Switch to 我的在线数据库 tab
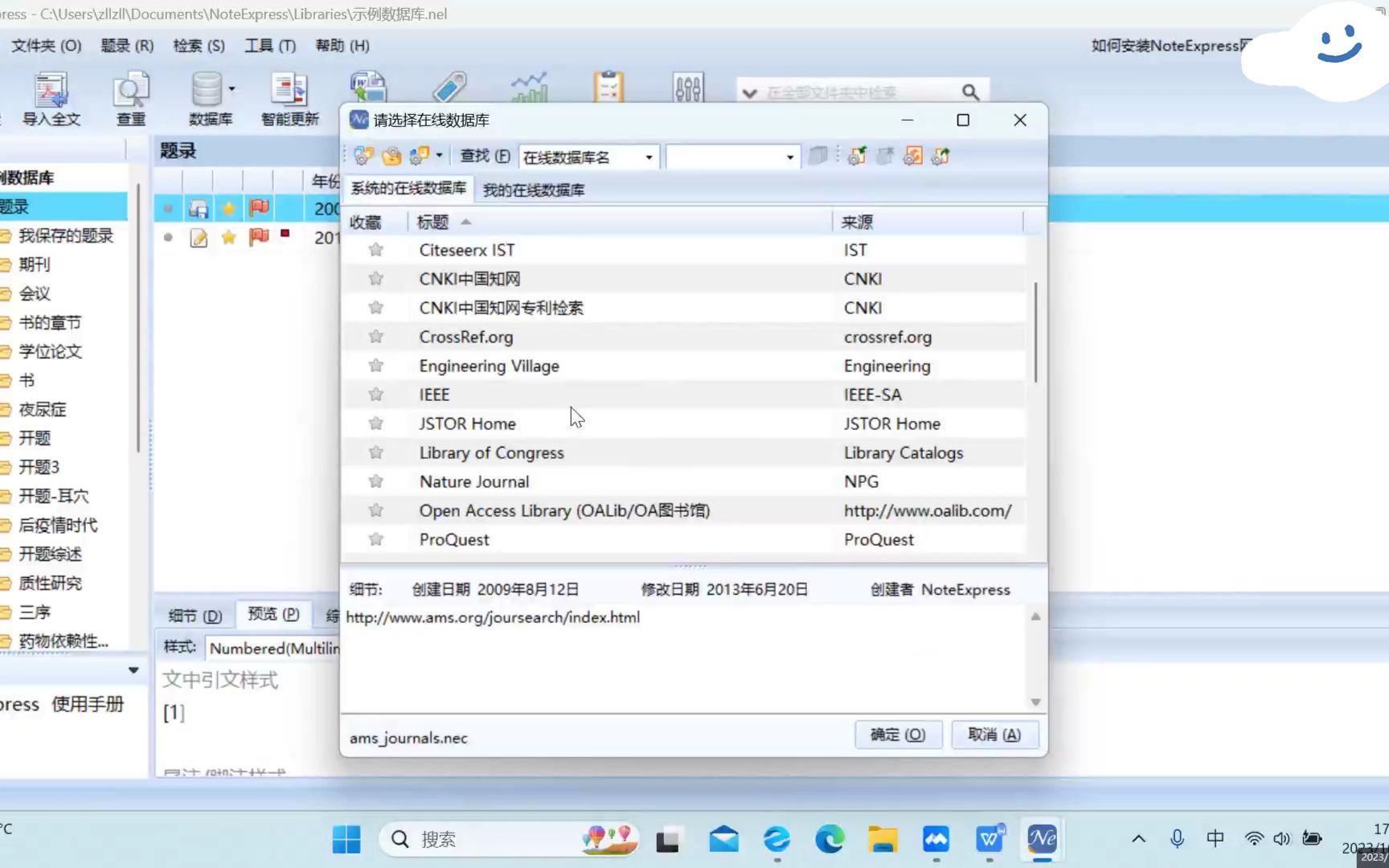This screenshot has height=868, width=1389. click(x=534, y=190)
